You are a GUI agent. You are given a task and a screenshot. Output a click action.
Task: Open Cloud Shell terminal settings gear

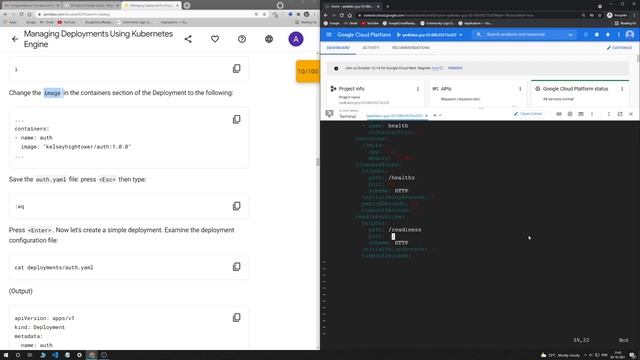pyautogui.click(x=570, y=114)
